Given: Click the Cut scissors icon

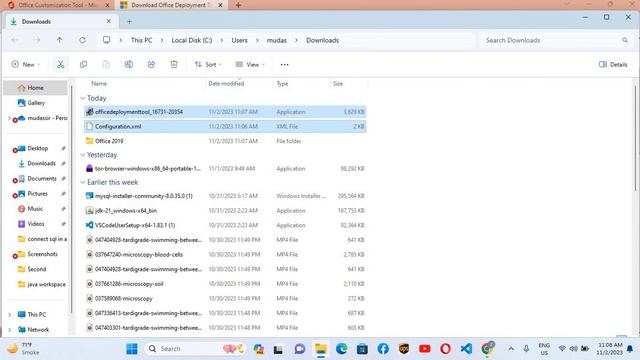Looking at the screenshot, I should point(60,64).
